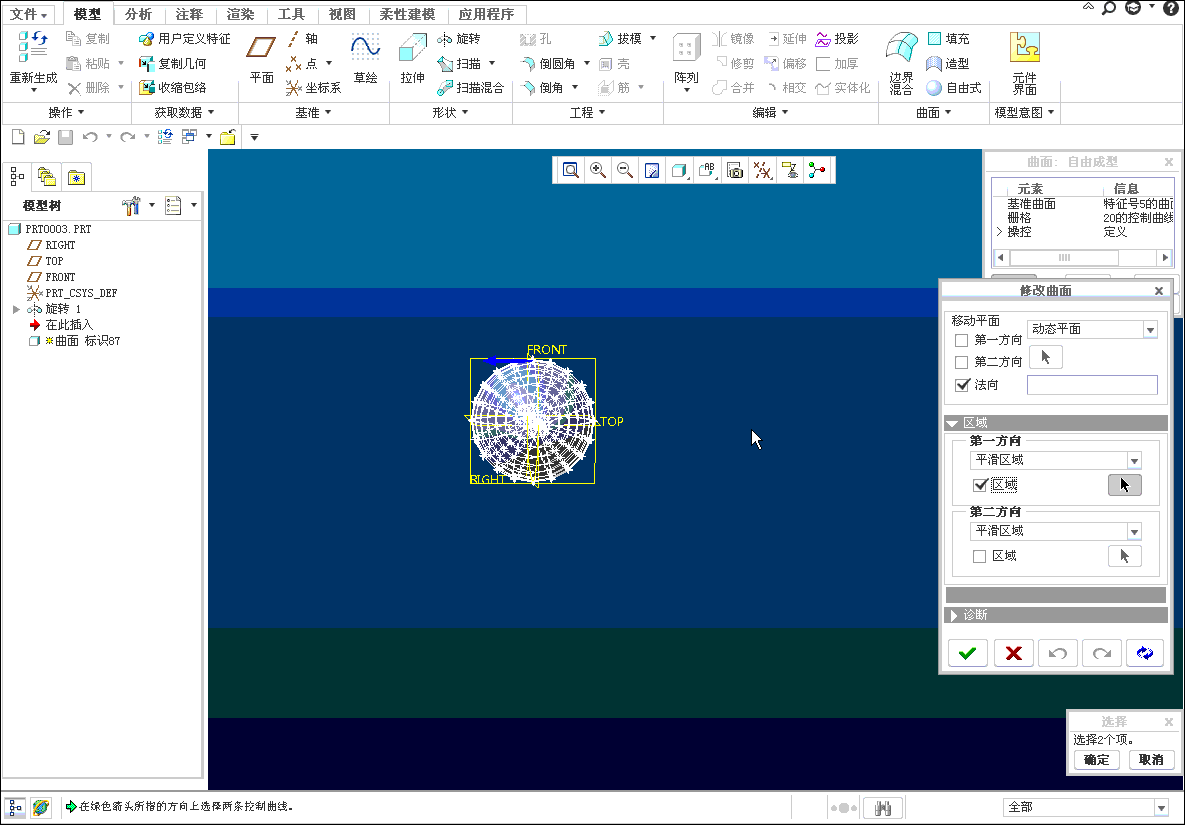The height and width of the screenshot is (825, 1185).
Task: Click the 旋转 revolve tool in the ribbon
Action: [x=459, y=39]
